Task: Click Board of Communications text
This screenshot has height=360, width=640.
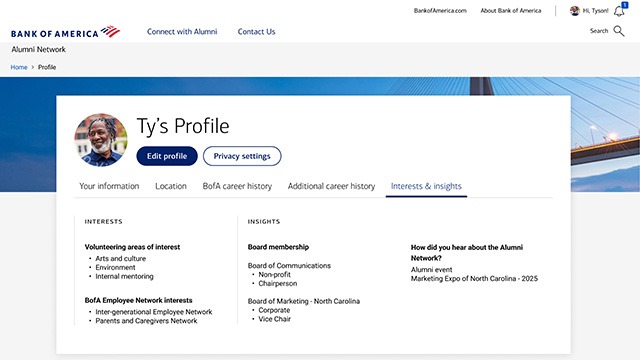Action: pos(289,266)
